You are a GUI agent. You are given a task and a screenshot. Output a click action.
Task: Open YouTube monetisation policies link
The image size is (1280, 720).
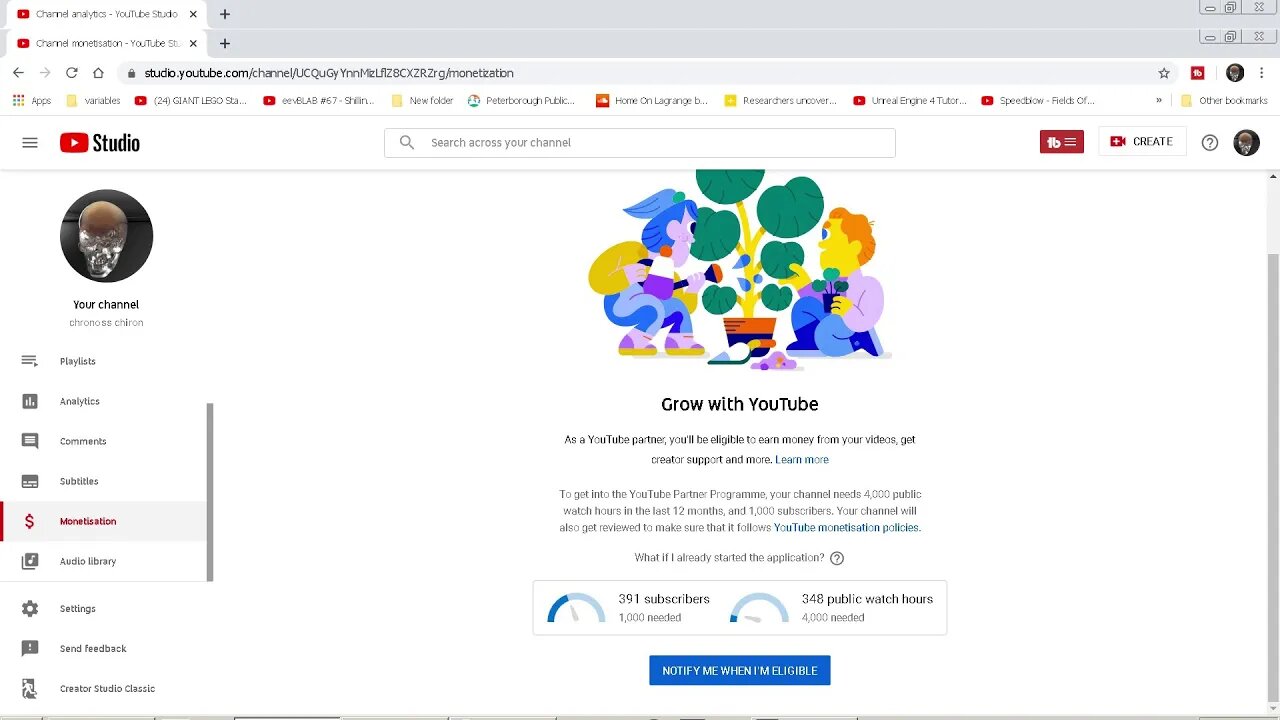tap(846, 528)
